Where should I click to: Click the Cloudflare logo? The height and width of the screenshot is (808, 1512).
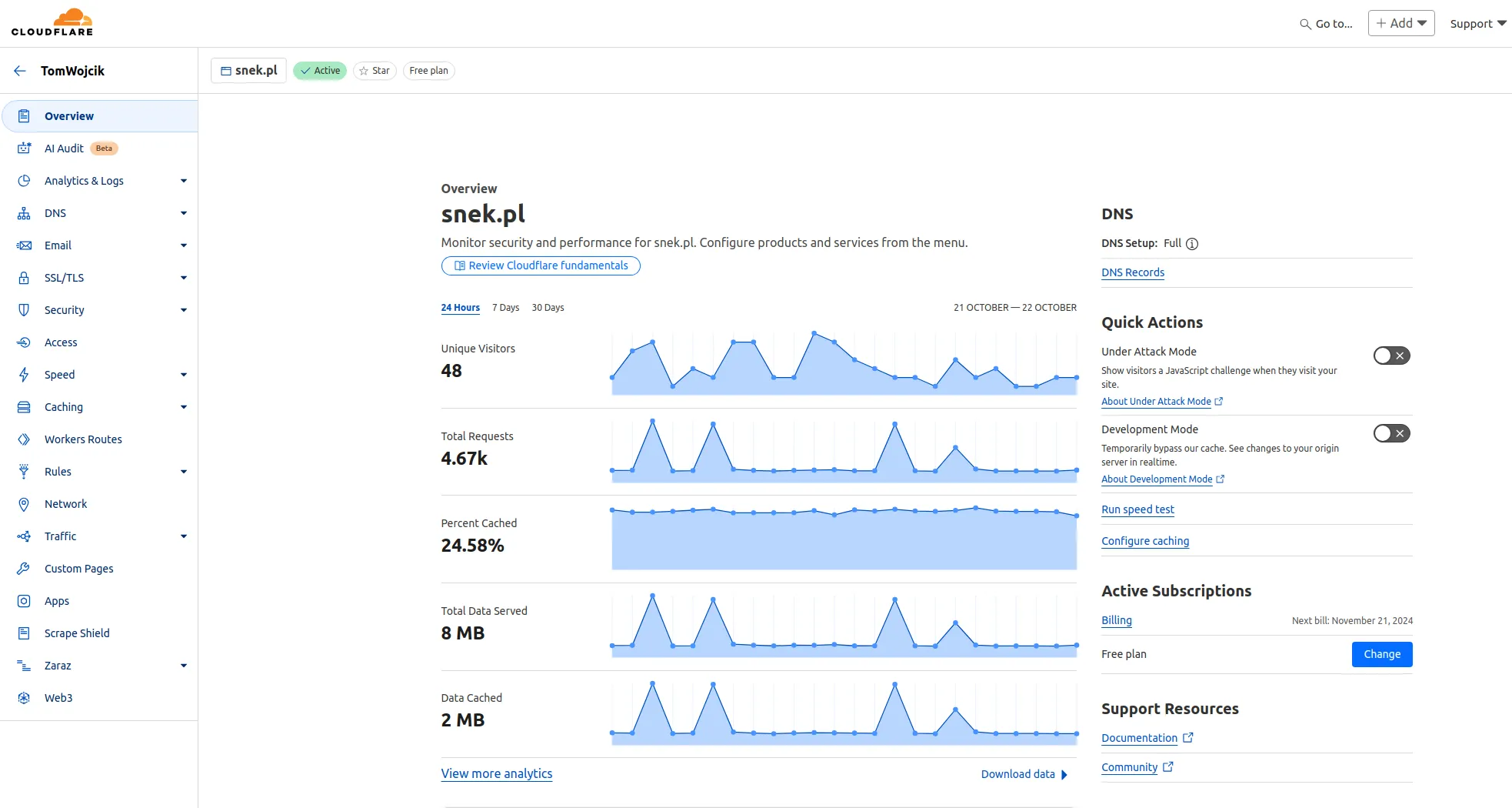[x=52, y=23]
